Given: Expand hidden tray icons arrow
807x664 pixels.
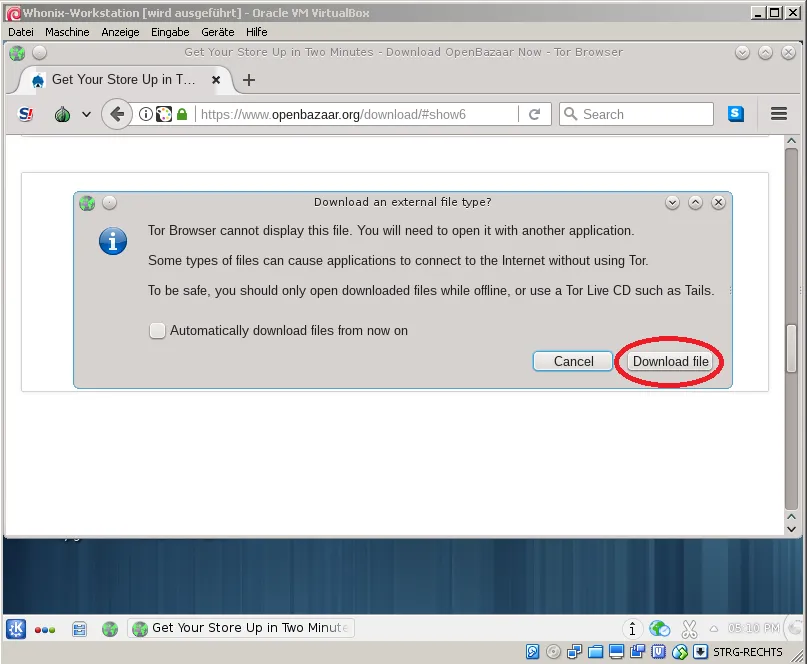Looking at the screenshot, I should tap(714, 628).
